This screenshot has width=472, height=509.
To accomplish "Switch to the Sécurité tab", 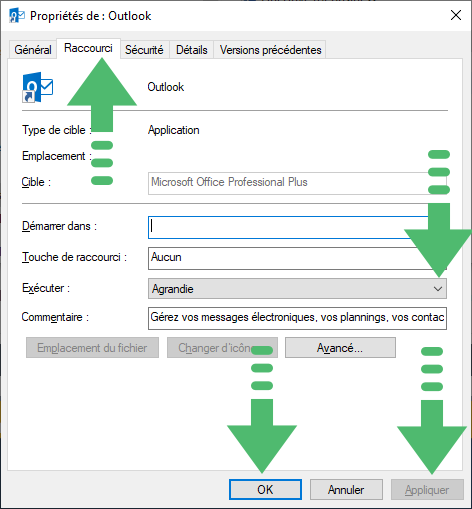I will coord(144,50).
